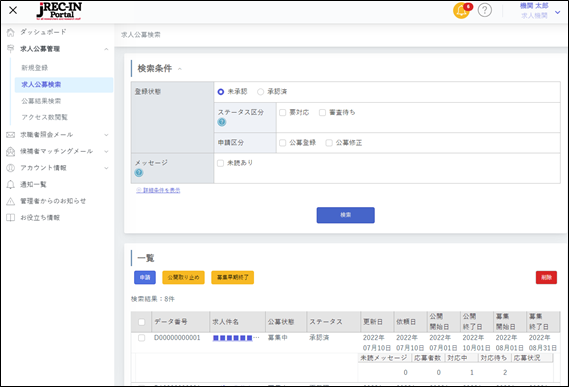Viewport: 569px width, 387px height.
Task: Click the blue 検索 button
Action: pyautogui.click(x=345, y=215)
